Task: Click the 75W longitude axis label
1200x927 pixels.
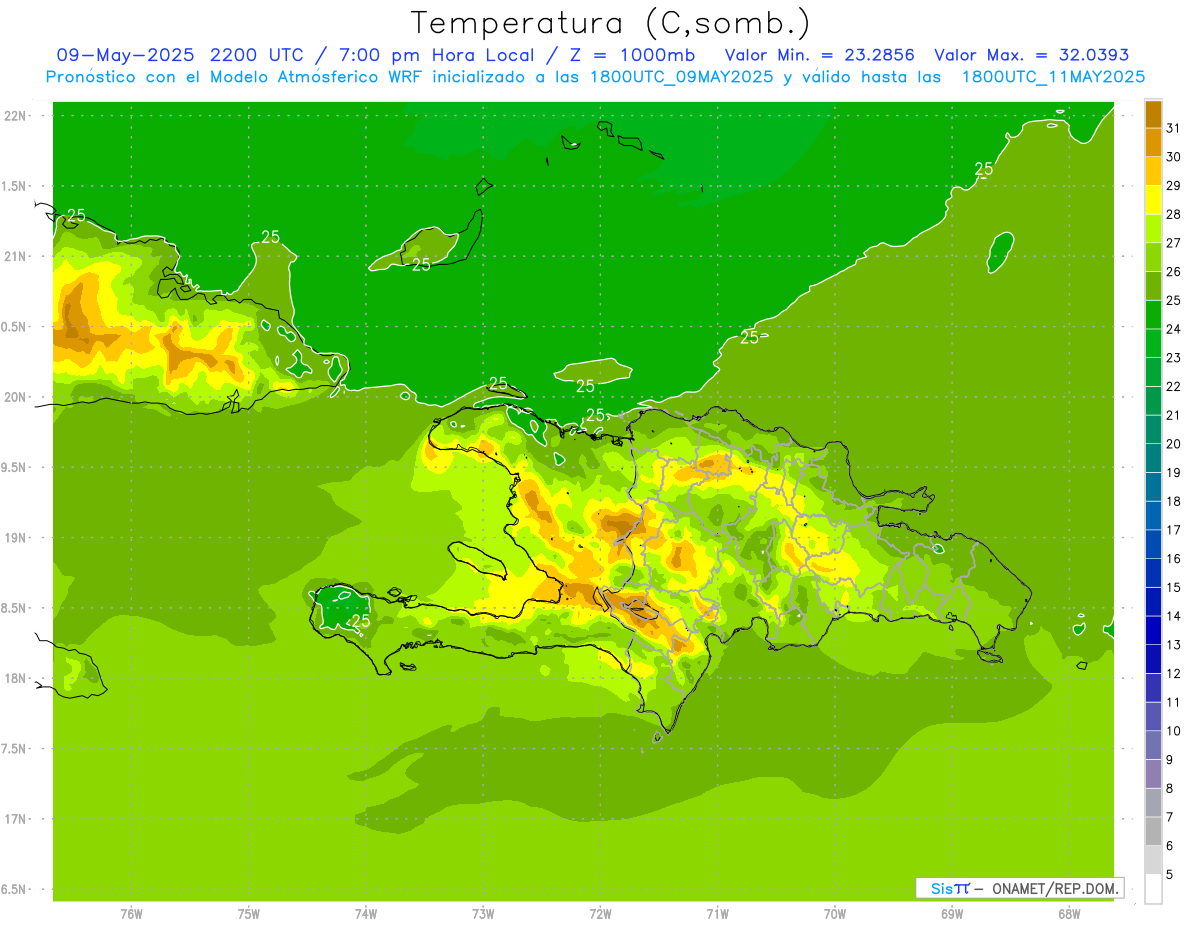Action: point(249,914)
